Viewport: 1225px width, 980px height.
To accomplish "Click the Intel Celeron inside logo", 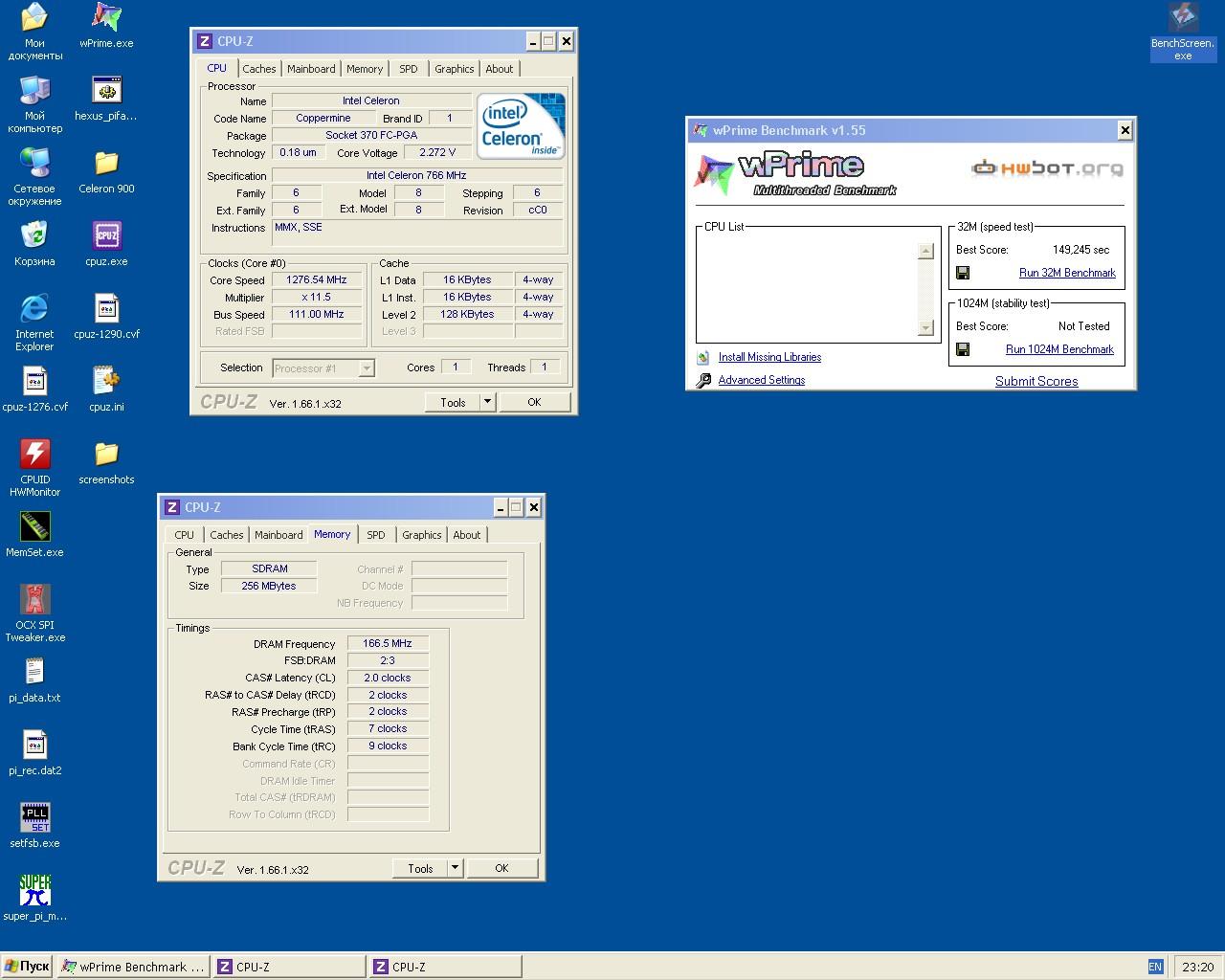I will point(521,125).
